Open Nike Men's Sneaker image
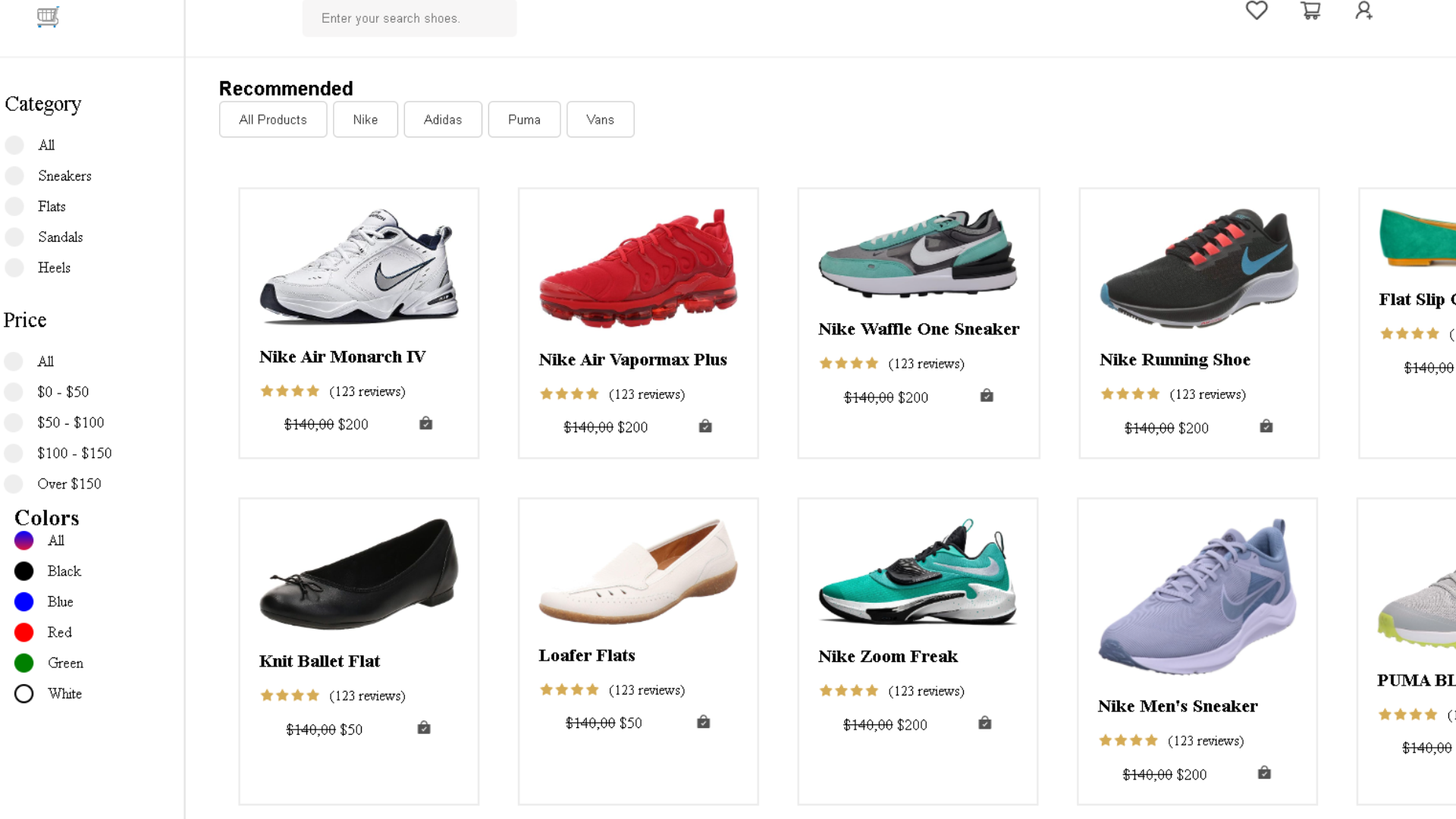1456x819 pixels. point(1197,597)
